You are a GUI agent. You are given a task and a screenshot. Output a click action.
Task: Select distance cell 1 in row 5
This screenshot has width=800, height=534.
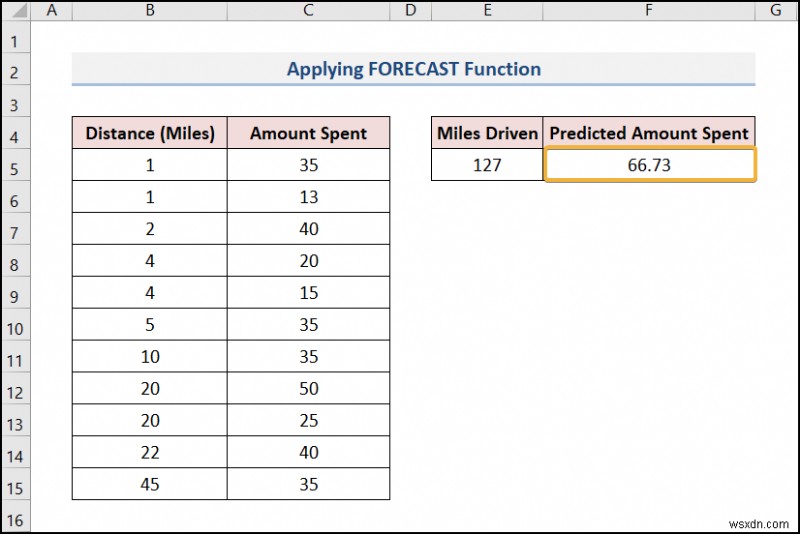[x=150, y=165]
